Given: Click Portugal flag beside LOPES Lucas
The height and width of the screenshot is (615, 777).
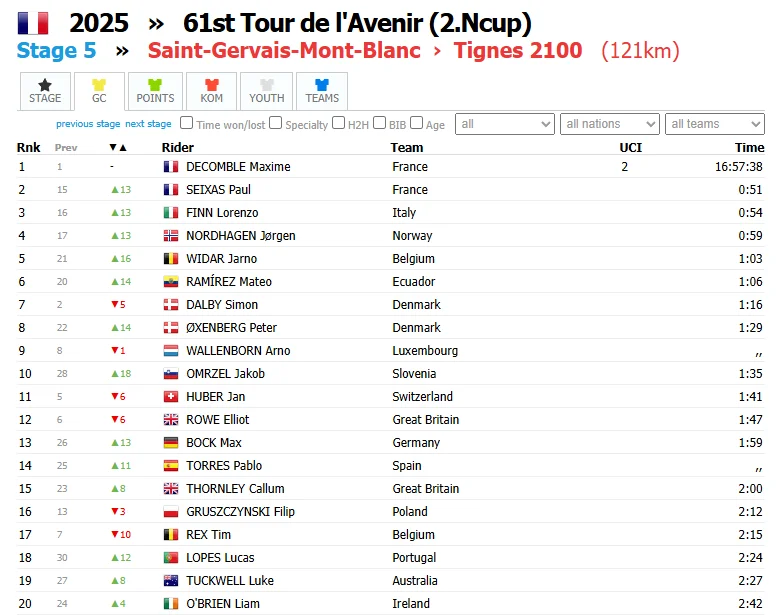Looking at the screenshot, I should point(171,558).
